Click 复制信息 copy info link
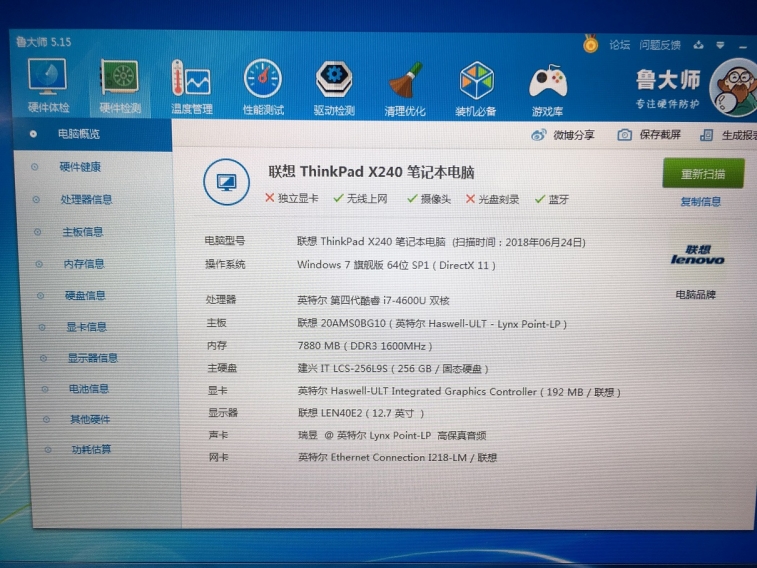Screen dimensions: 757x568 [701, 201]
